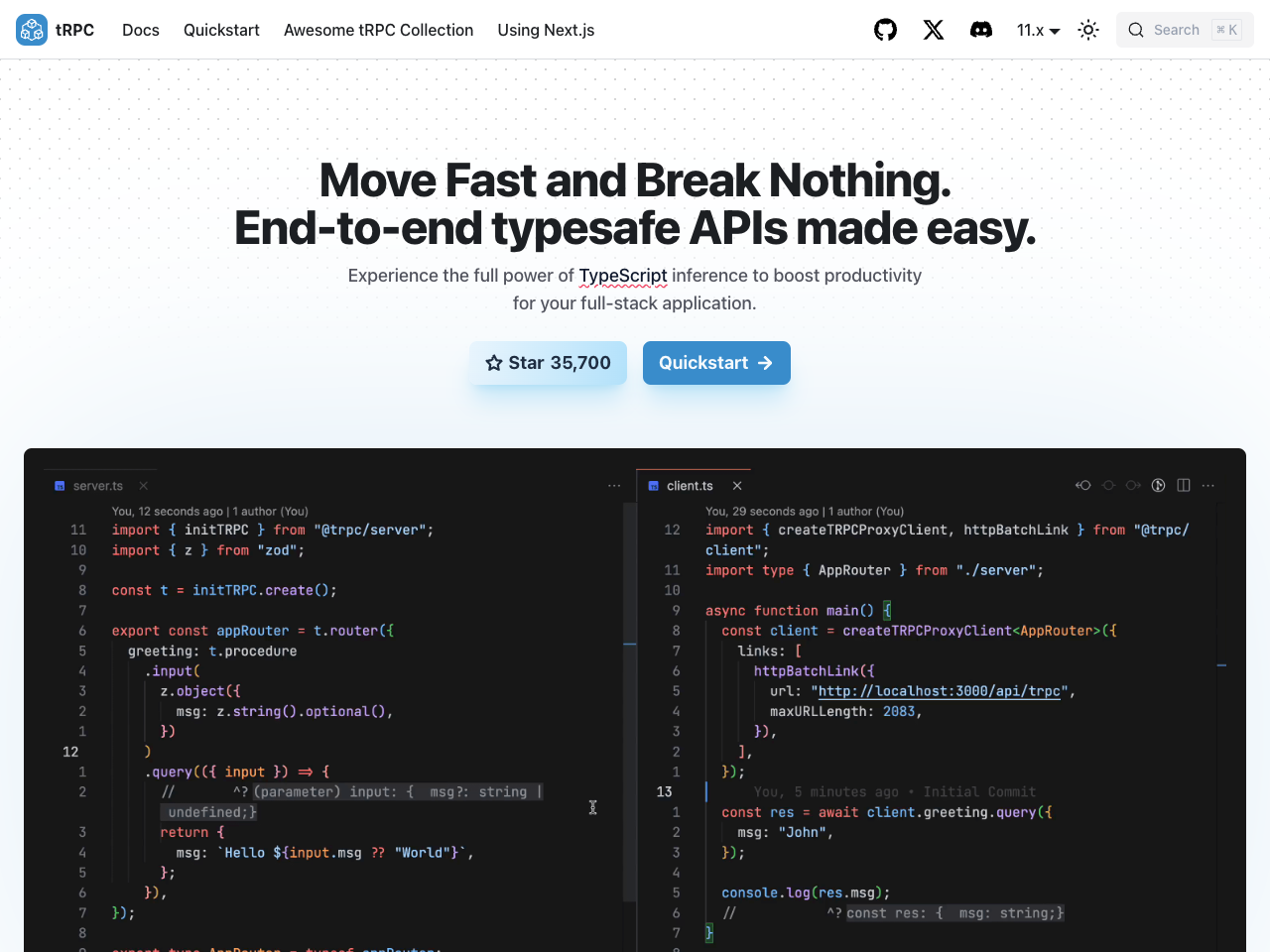The height and width of the screenshot is (952, 1270).
Task: Open the X (Twitter) profile icon
Action: tap(934, 30)
